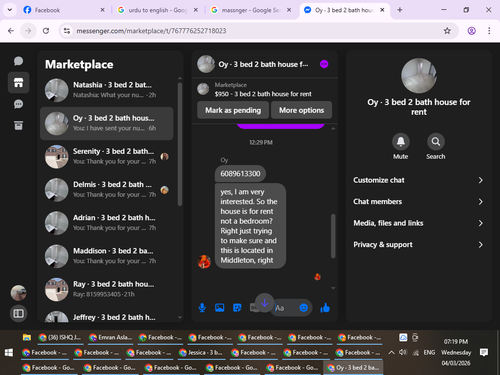Open the emoji picker smiley icon

(x=304, y=308)
